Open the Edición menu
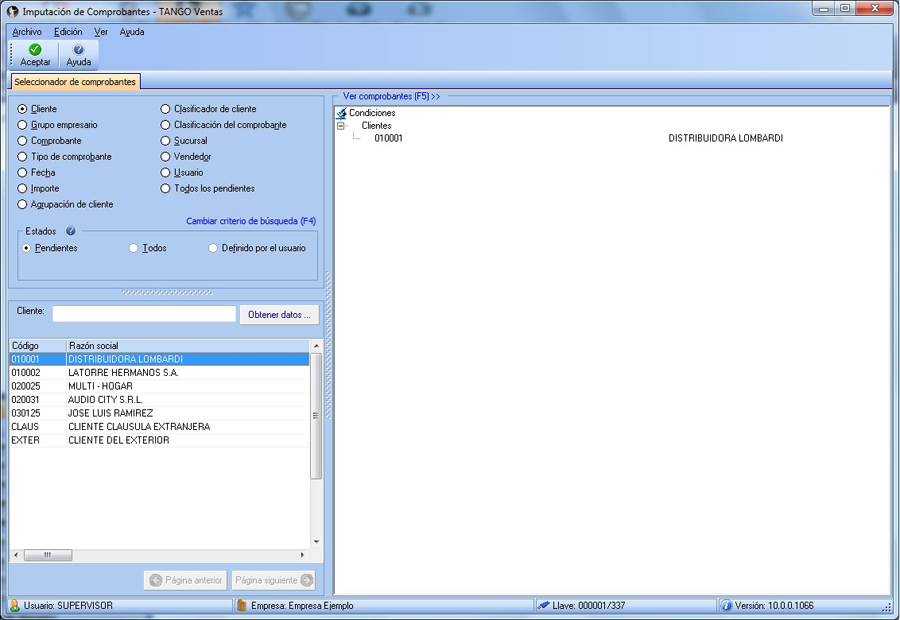The width and height of the screenshot is (900, 620). tap(68, 32)
